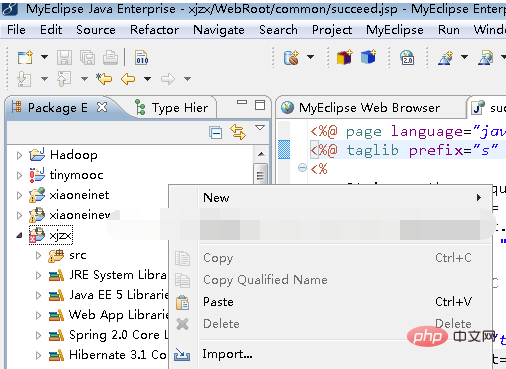The width and height of the screenshot is (506, 369).
Task: Open the New submenu in context menu
Action: tap(330, 198)
